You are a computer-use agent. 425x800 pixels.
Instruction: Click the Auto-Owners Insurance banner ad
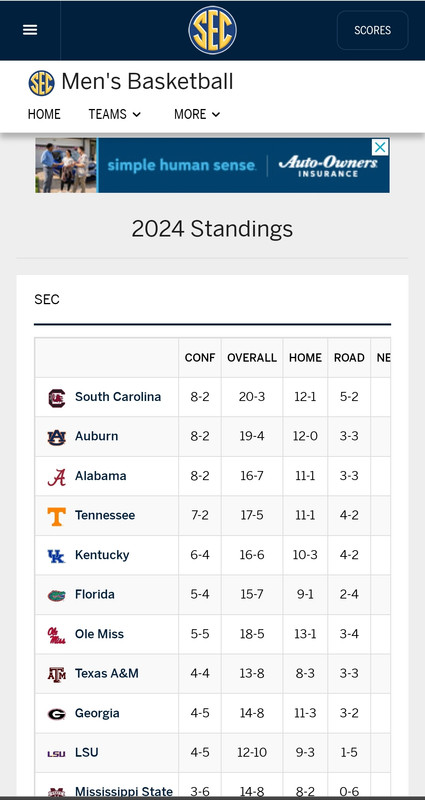point(212,165)
